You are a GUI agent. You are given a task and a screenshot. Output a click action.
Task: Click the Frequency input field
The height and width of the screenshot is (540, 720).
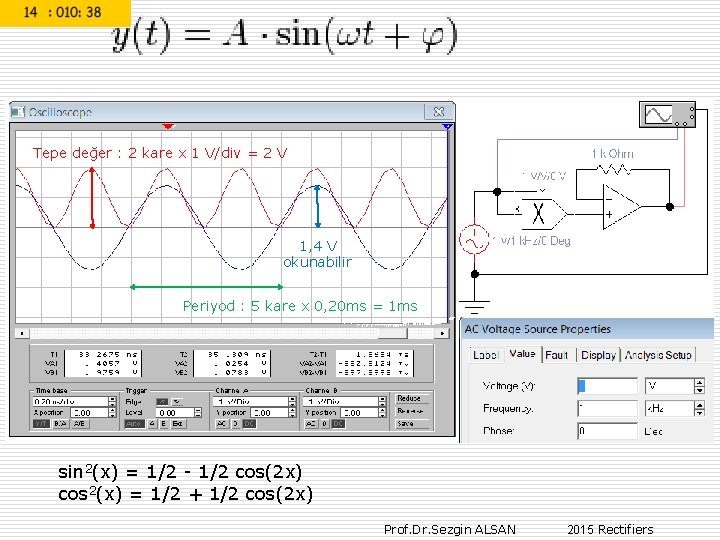(608, 408)
